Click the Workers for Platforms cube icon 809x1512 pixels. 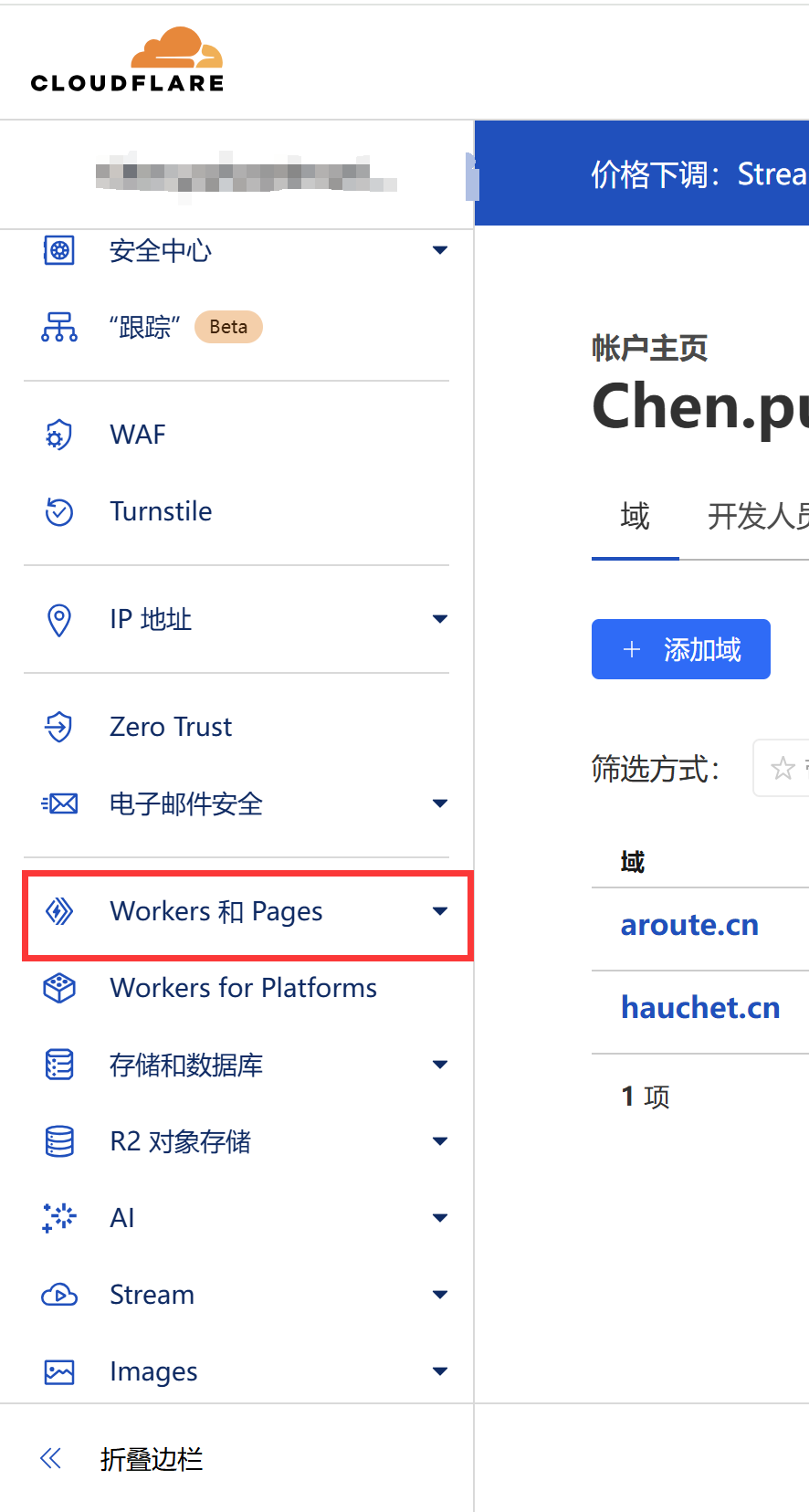[x=59, y=988]
